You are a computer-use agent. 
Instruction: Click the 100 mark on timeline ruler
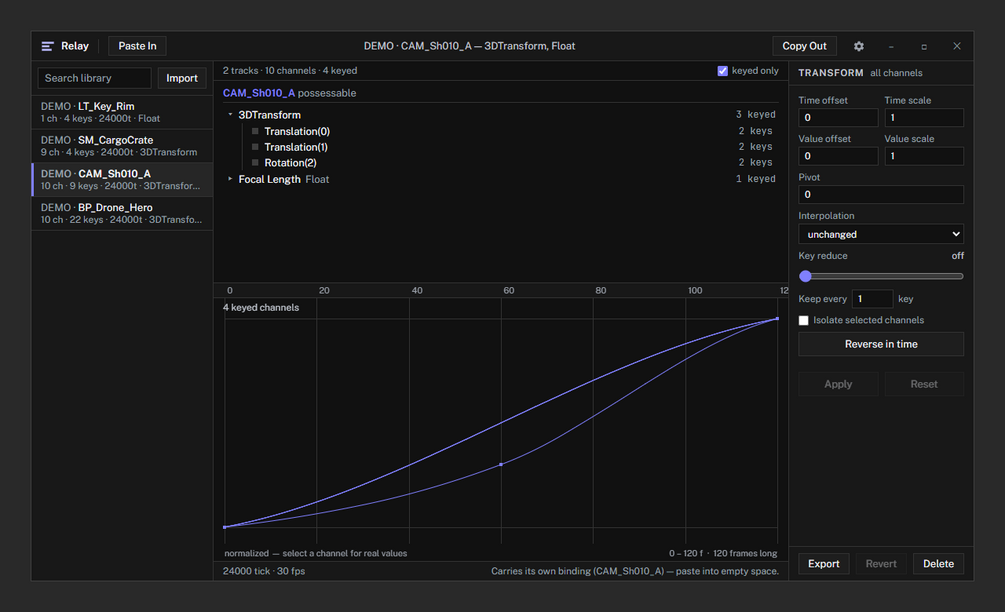[x=695, y=290]
